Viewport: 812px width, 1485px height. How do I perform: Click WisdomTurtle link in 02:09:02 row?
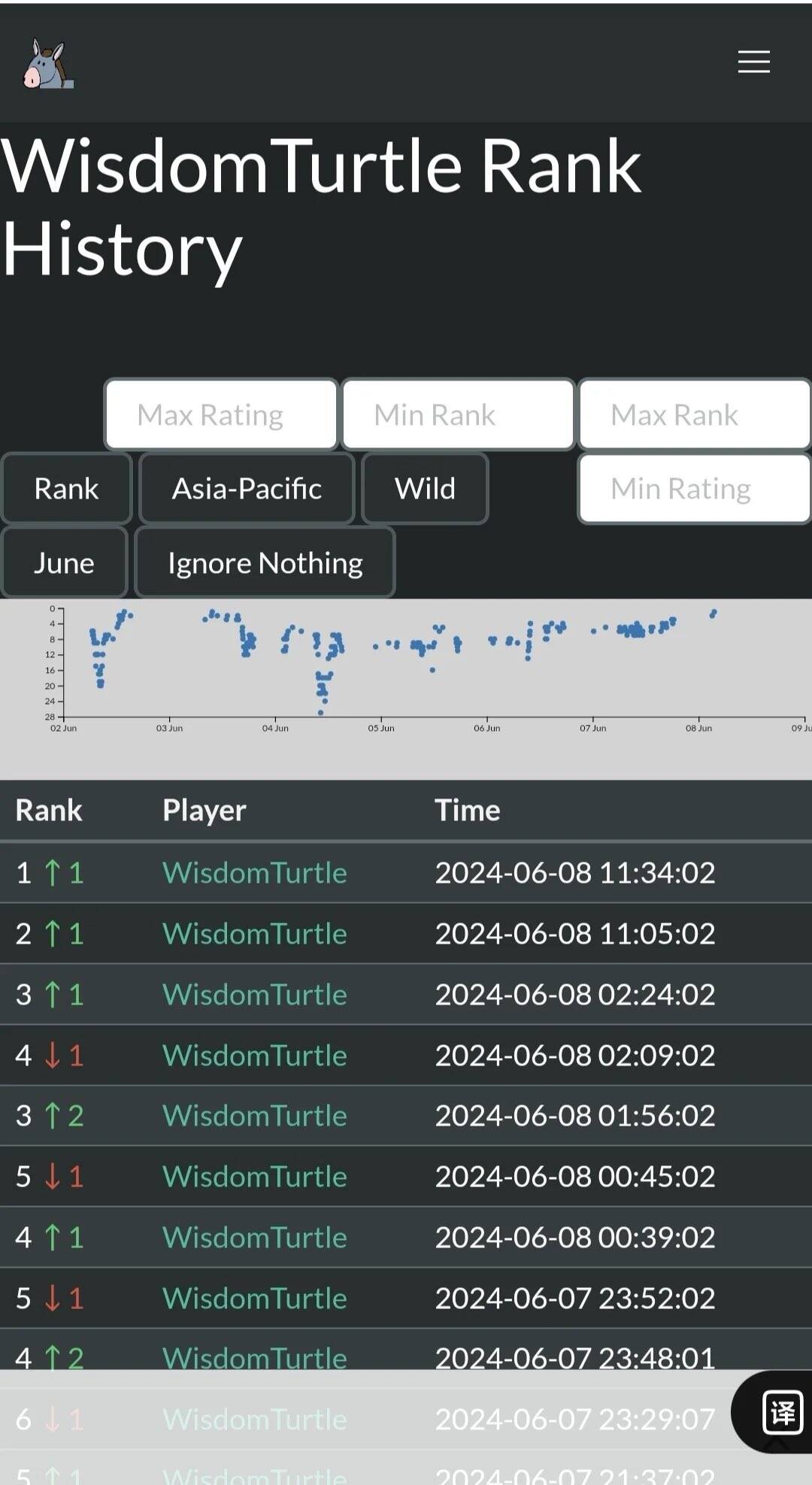[254, 1056]
